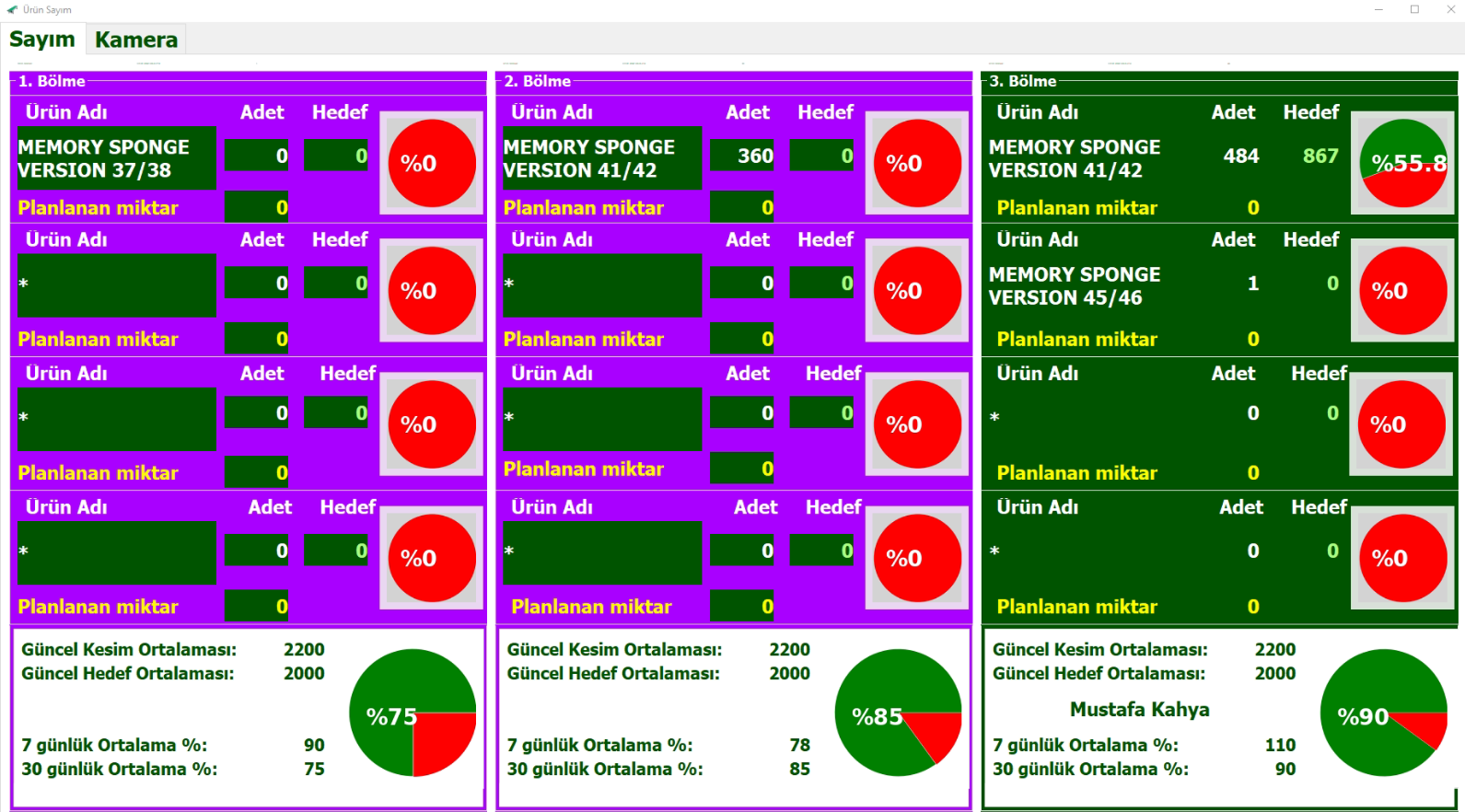Select the Sayım tab
The width and height of the screenshot is (1465, 812).
tap(42, 40)
